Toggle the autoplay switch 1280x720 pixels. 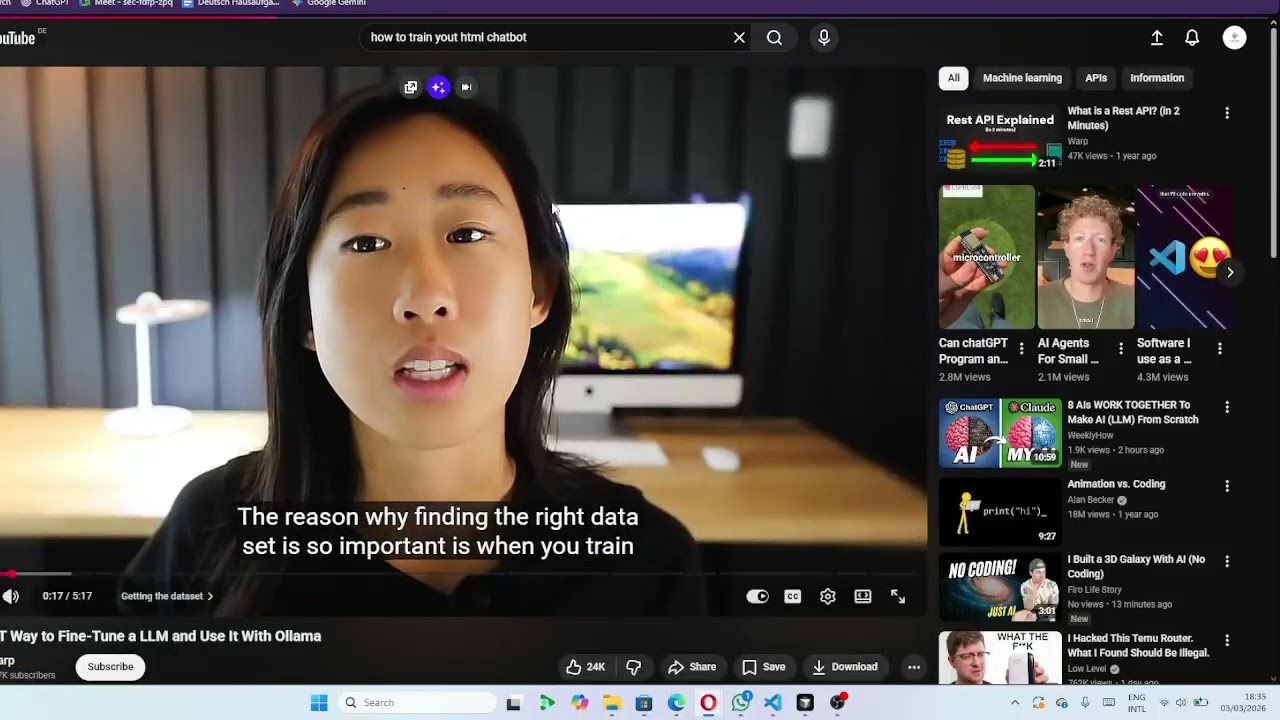[x=758, y=596]
